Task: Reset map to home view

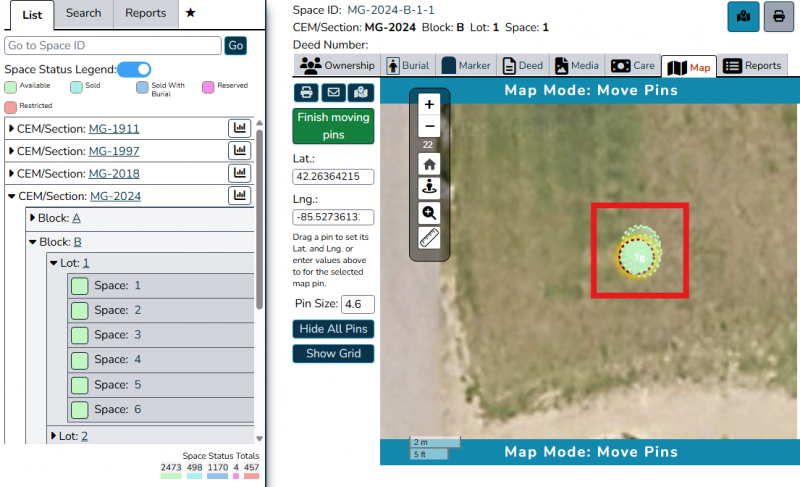Action: click(429, 164)
